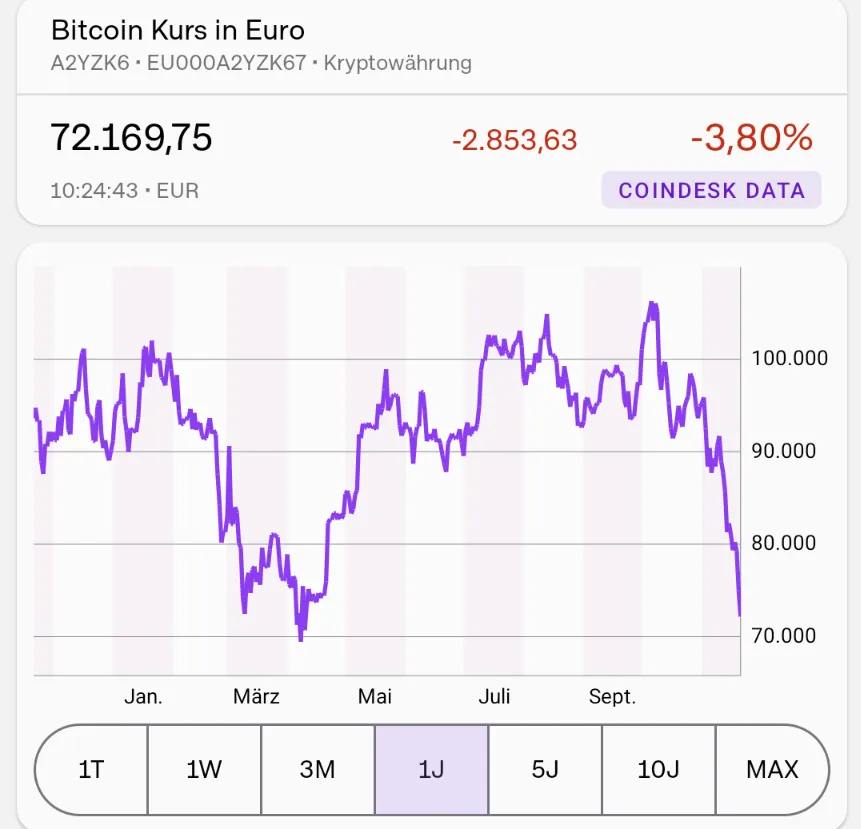Image resolution: width=861 pixels, height=829 pixels.
Task: Select the highlighted 1J range tab
Action: coord(431,769)
